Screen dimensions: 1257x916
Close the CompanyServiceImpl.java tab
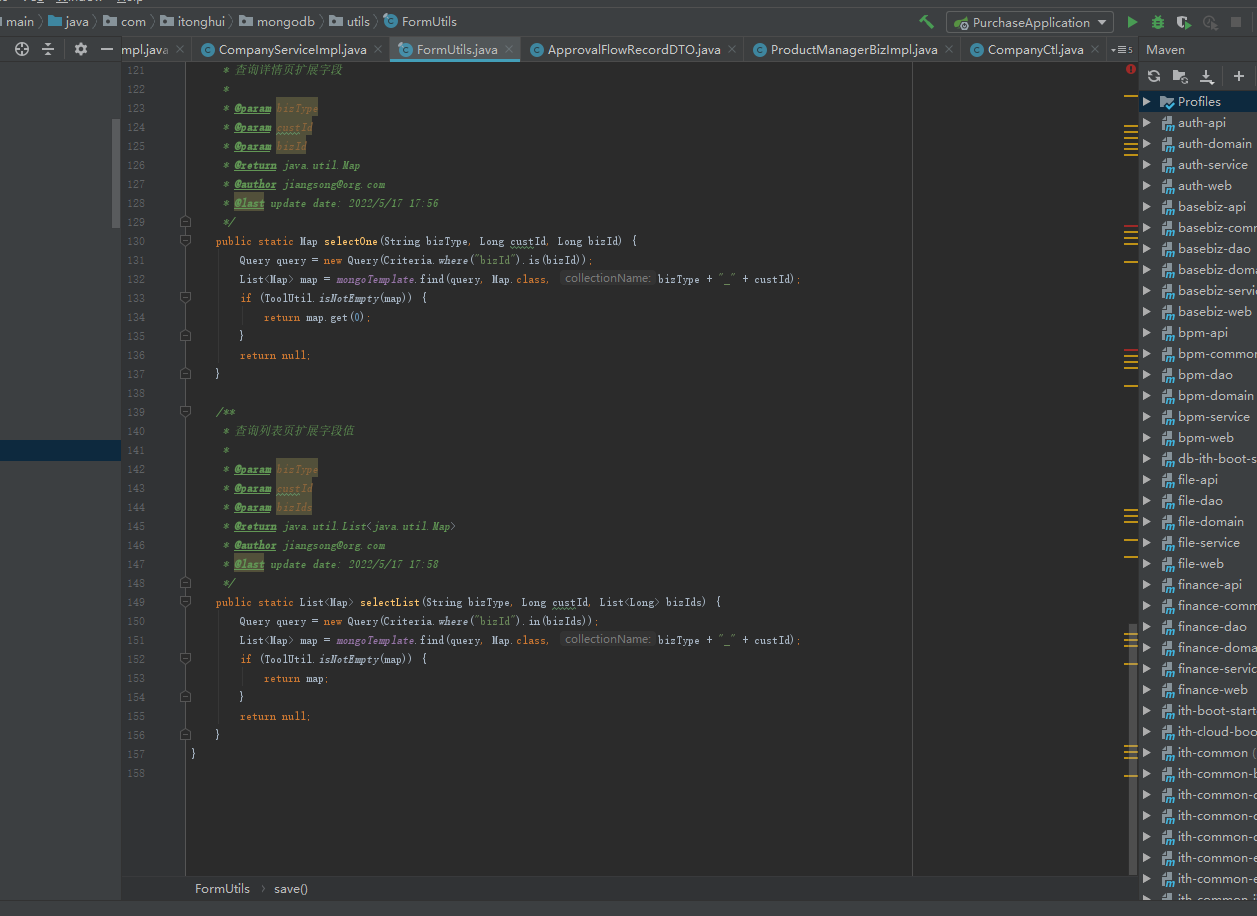point(379,49)
